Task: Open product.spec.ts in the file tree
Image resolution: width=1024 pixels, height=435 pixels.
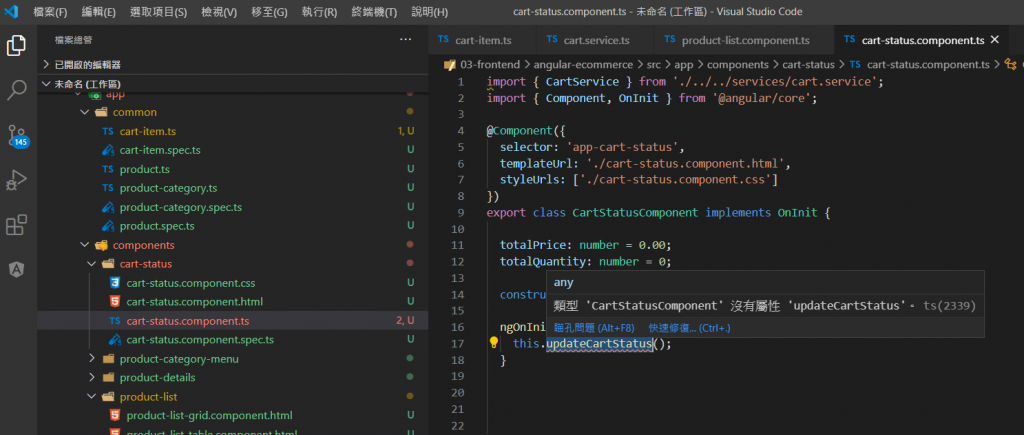Action: point(157,226)
